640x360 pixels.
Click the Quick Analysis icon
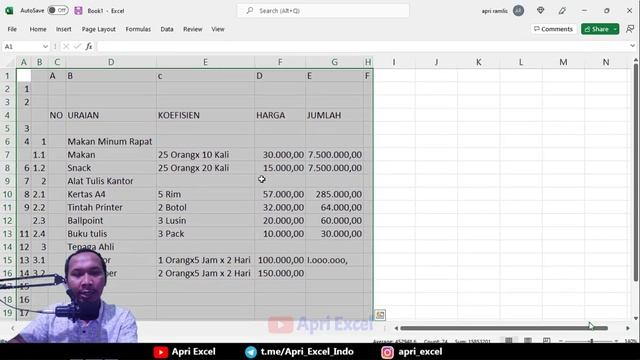pos(380,315)
